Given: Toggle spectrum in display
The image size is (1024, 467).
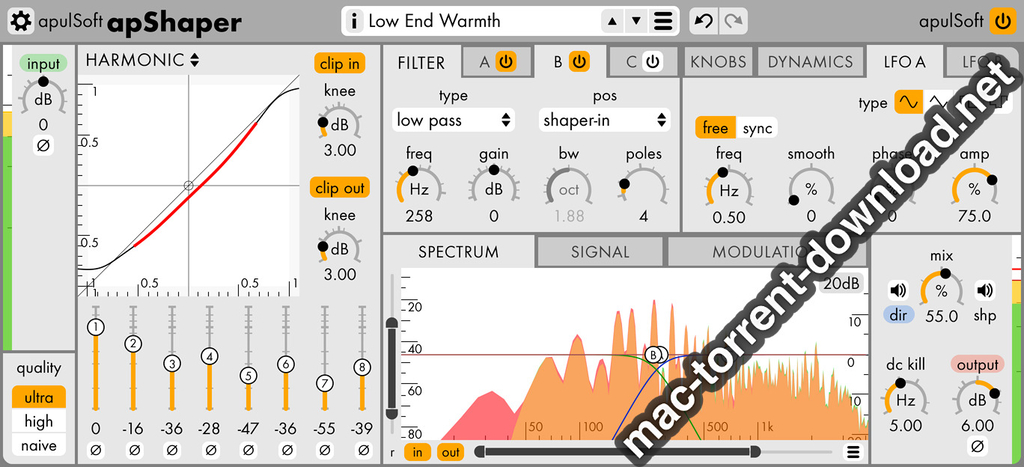Looking at the screenshot, I should point(417,452).
